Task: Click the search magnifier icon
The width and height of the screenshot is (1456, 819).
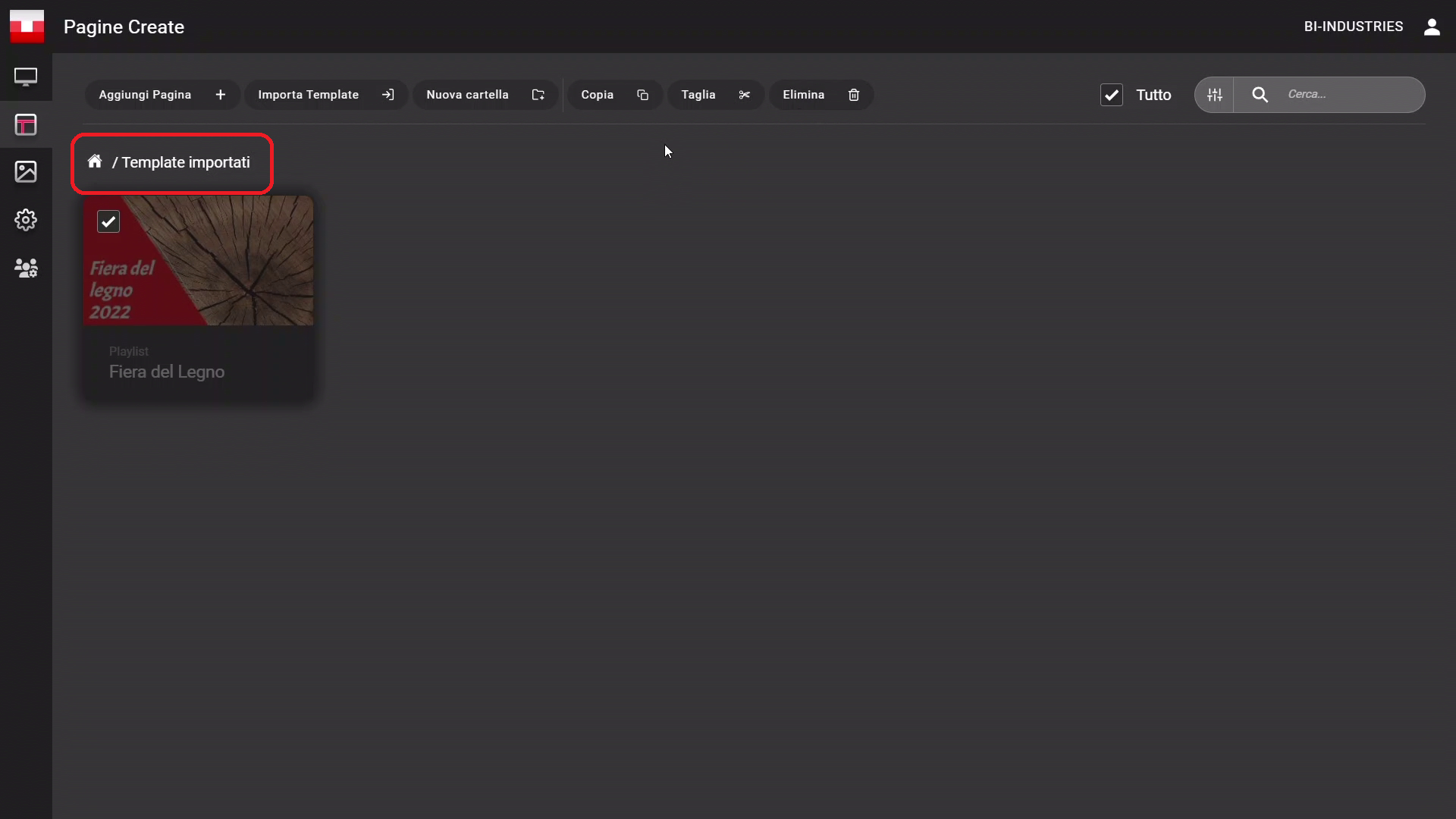Action: 1260,95
